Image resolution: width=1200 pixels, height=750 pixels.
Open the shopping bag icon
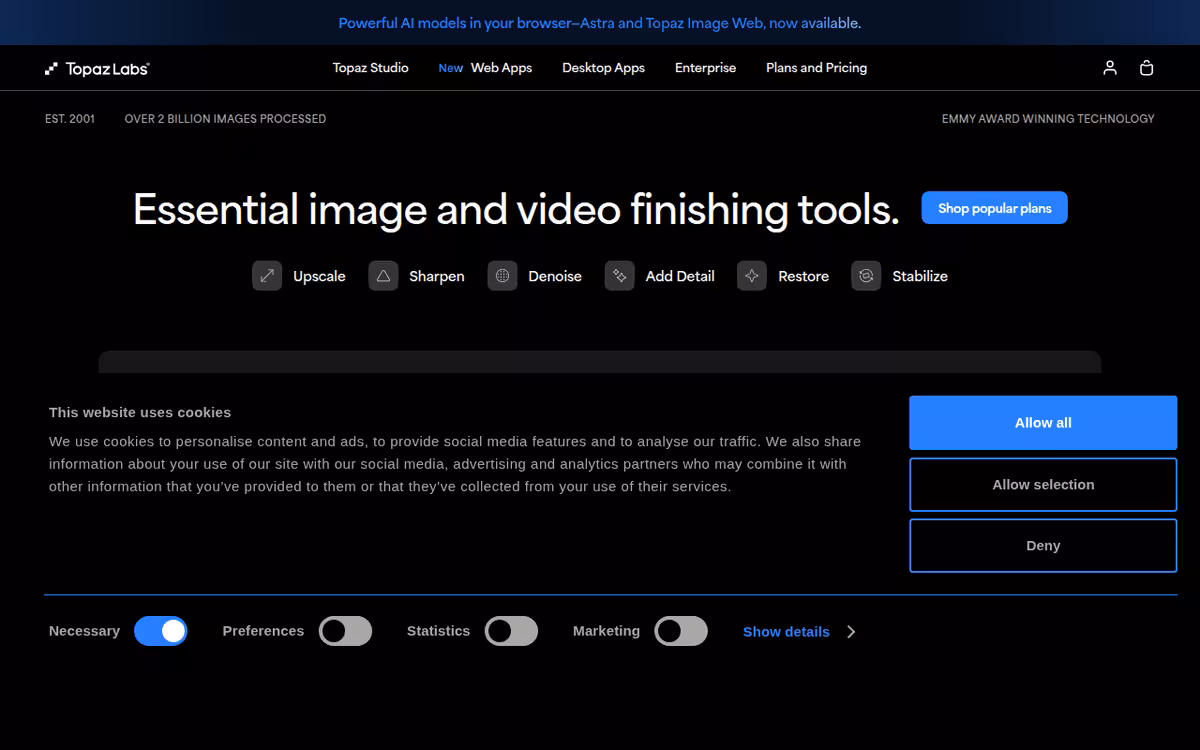tap(1147, 68)
